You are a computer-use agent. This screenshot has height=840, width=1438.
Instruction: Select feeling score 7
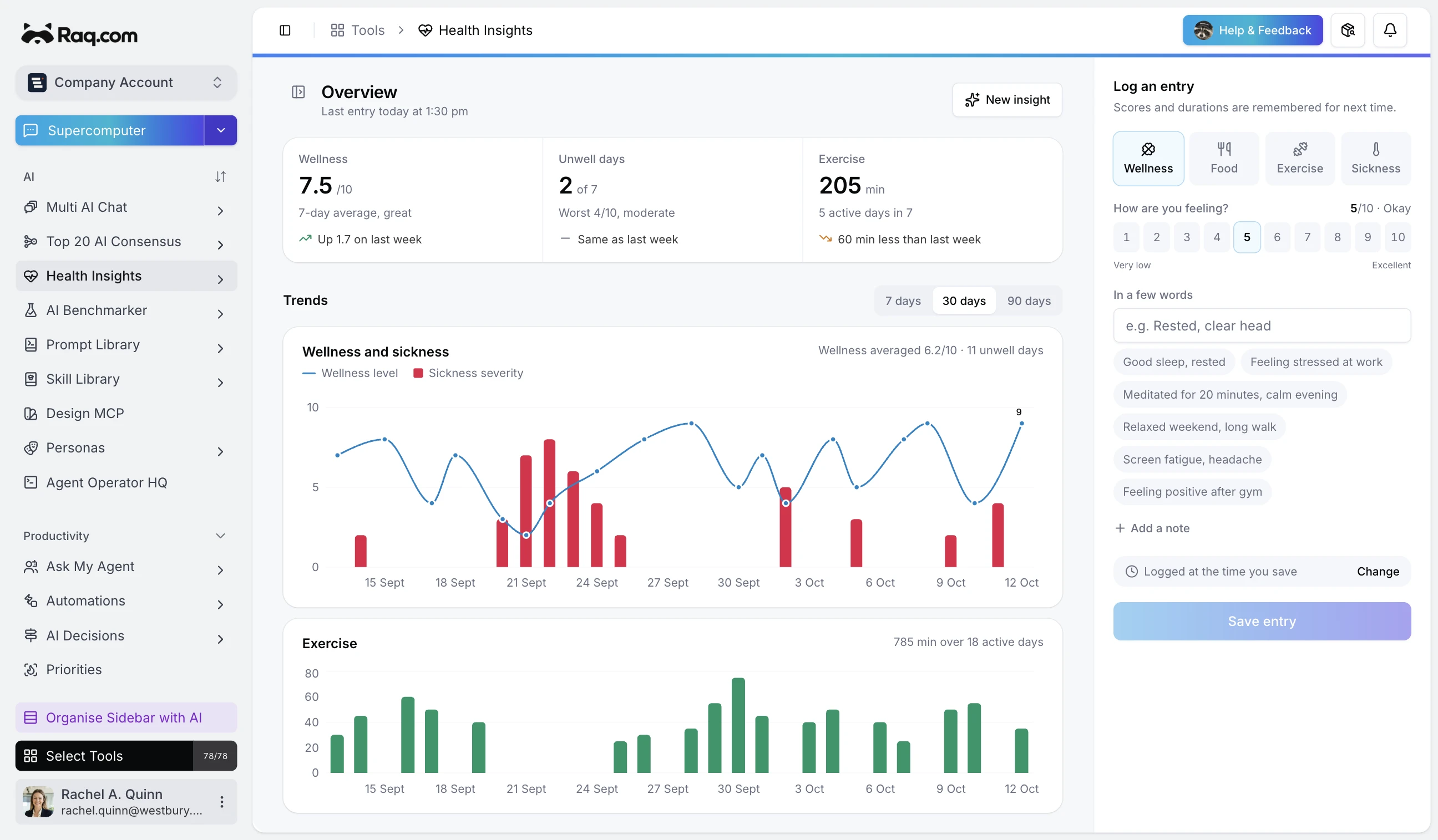click(1307, 237)
